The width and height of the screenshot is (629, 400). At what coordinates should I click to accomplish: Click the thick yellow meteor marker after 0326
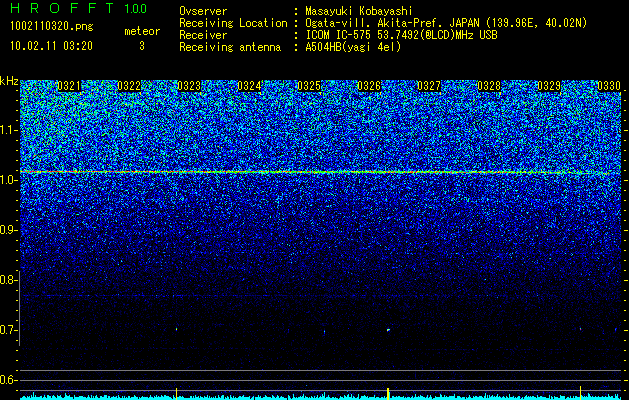388,393
